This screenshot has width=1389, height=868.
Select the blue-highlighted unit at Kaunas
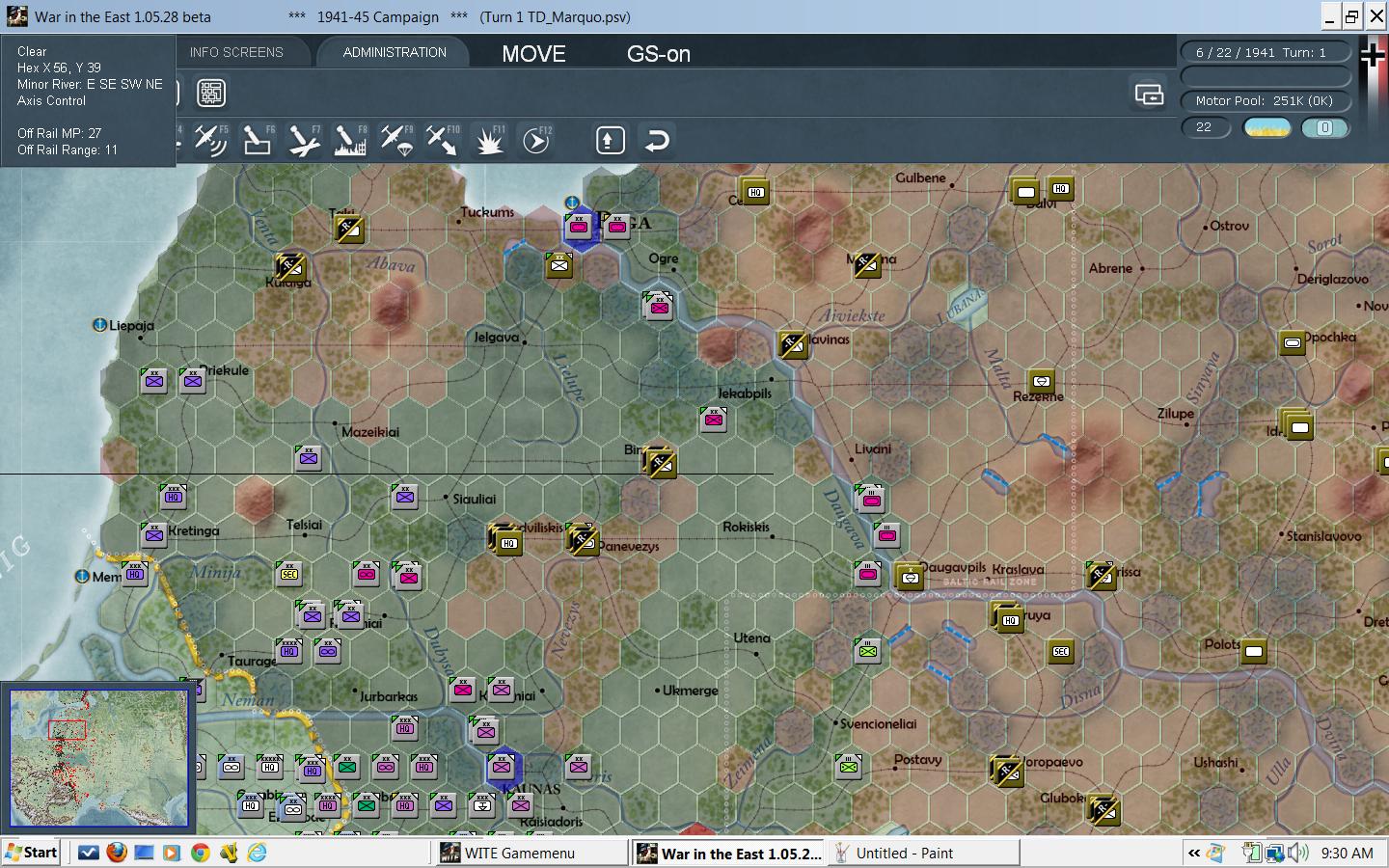coord(502,768)
